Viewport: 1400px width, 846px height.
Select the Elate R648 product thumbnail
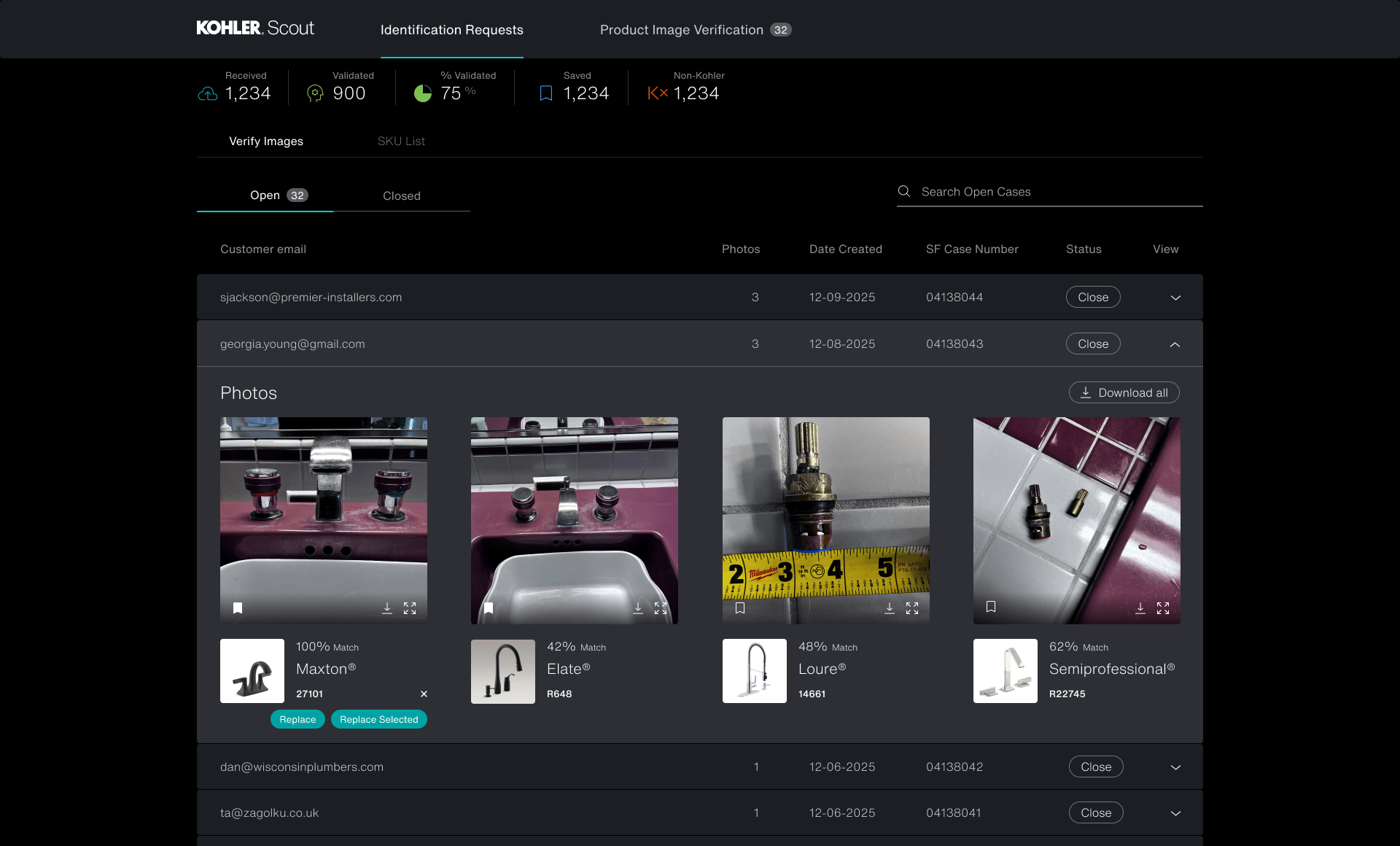pos(503,671)
